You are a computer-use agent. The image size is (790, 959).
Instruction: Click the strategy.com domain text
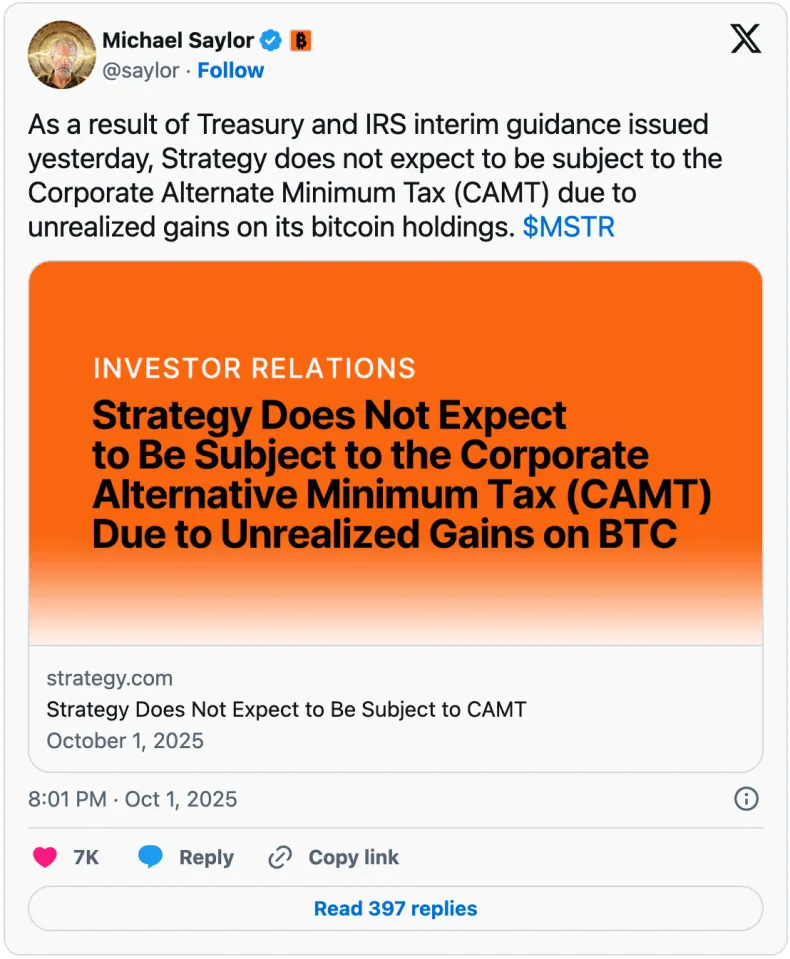pos(109,678)
